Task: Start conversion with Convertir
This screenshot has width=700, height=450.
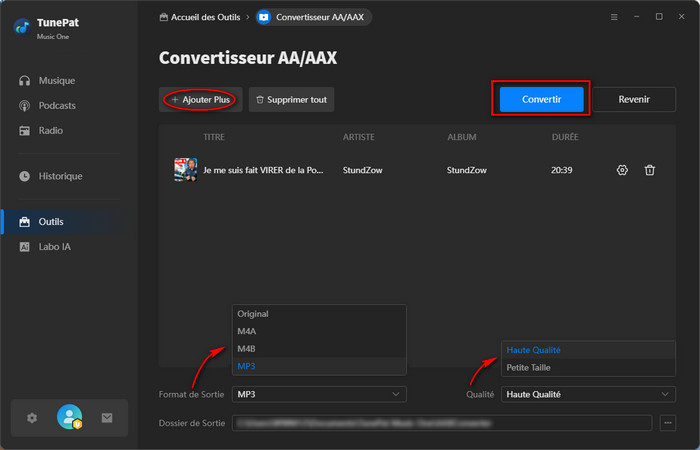Action: [x=542, y=99]
